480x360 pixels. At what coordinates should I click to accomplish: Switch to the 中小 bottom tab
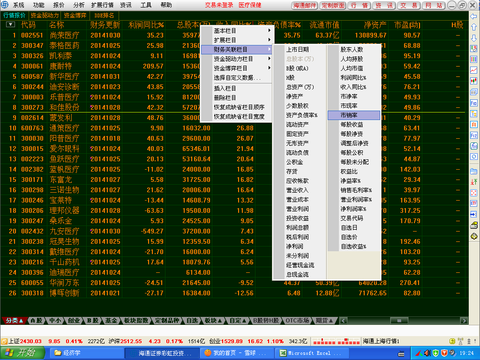coord(55,320)
